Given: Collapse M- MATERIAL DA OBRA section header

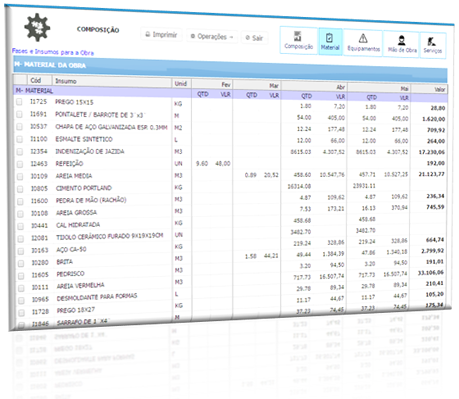Looking at the screenshot, I should point(230,69).
